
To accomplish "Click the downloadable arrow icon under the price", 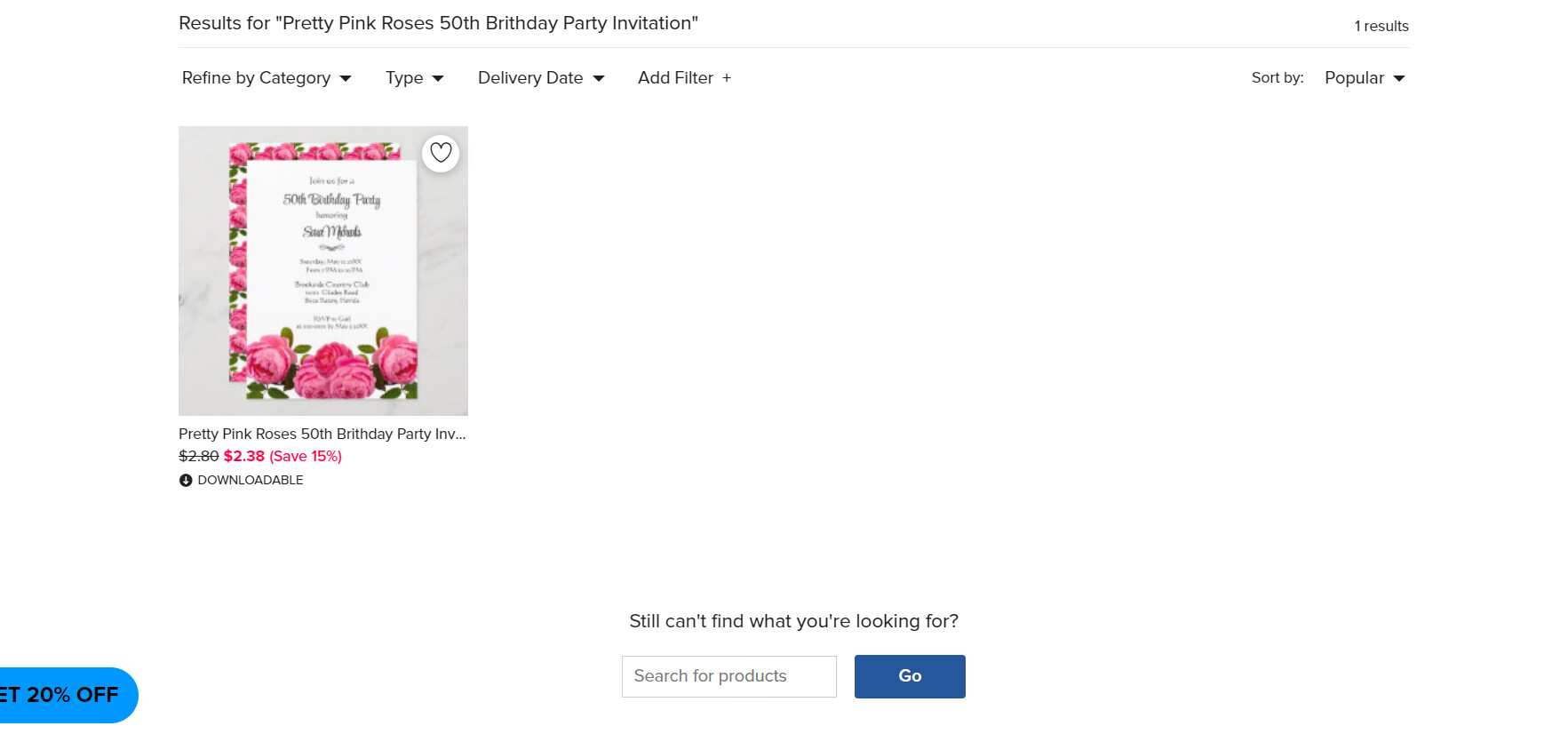I will coord(186,480).
